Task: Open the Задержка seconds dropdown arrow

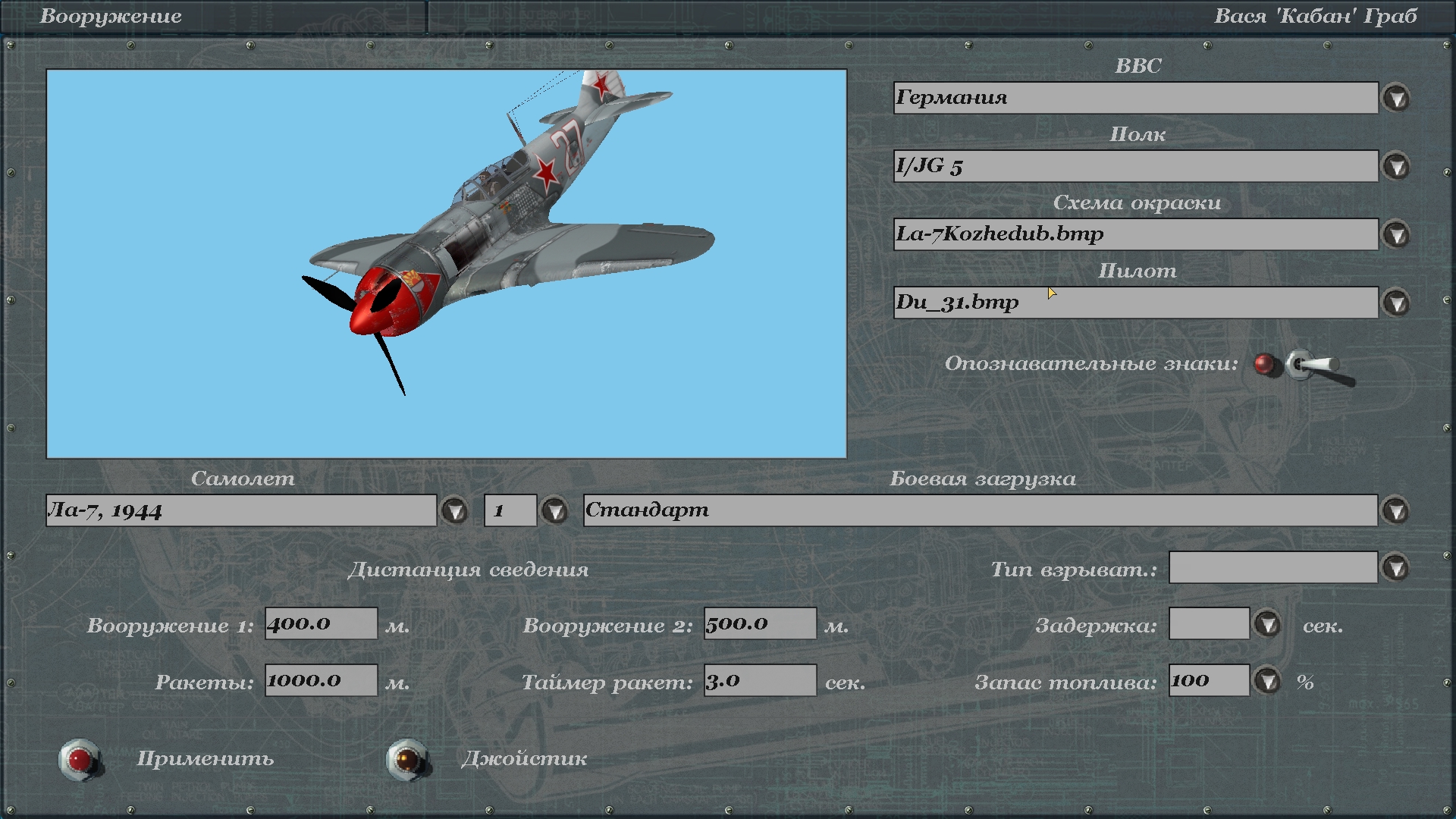Action: pyautogui.click(x=1267, y=625)
